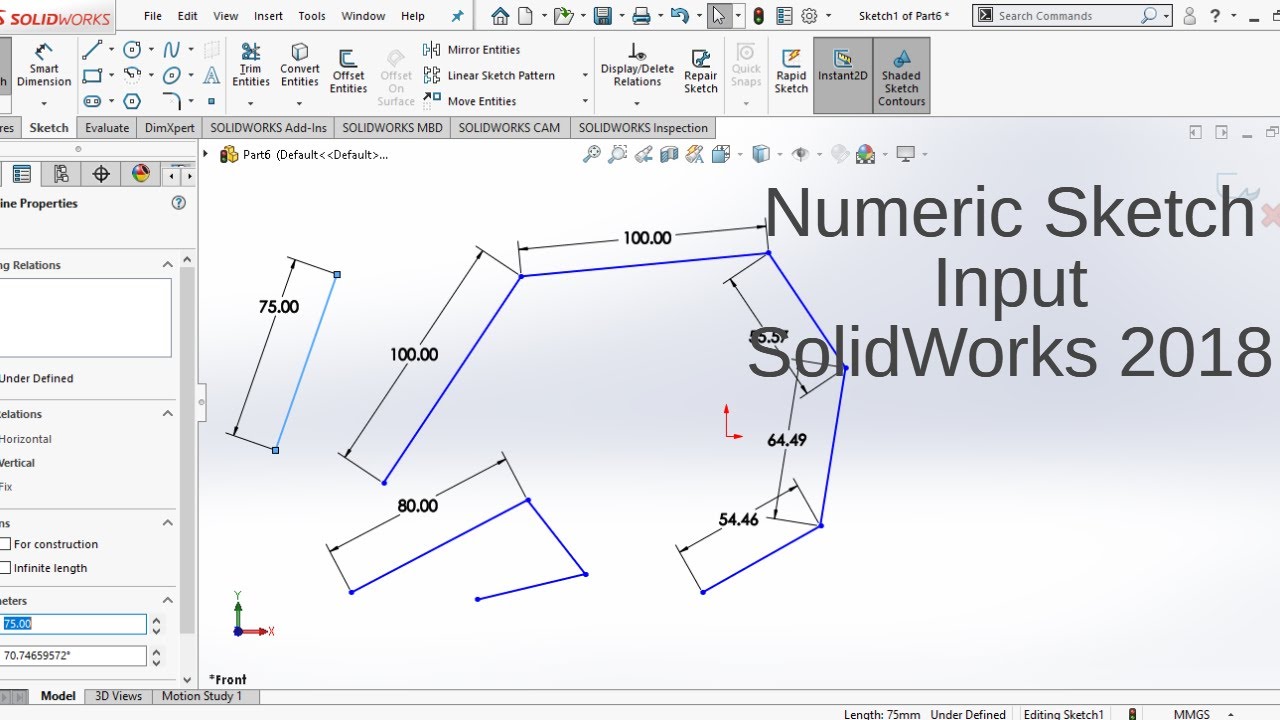This screenshot has width=1280, height=720.
Task: Open the DimXpertManager target tab
Action: pos(101,174)
